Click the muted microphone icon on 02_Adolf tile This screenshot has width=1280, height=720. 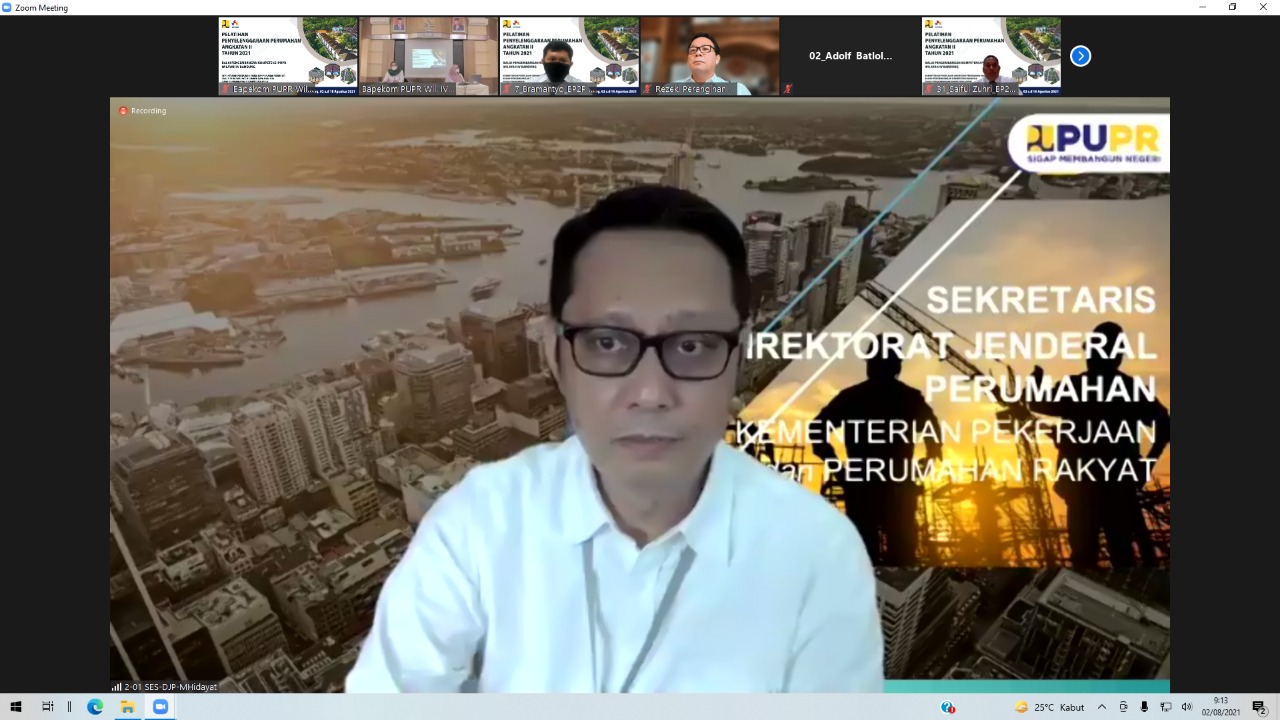point(788,89)
